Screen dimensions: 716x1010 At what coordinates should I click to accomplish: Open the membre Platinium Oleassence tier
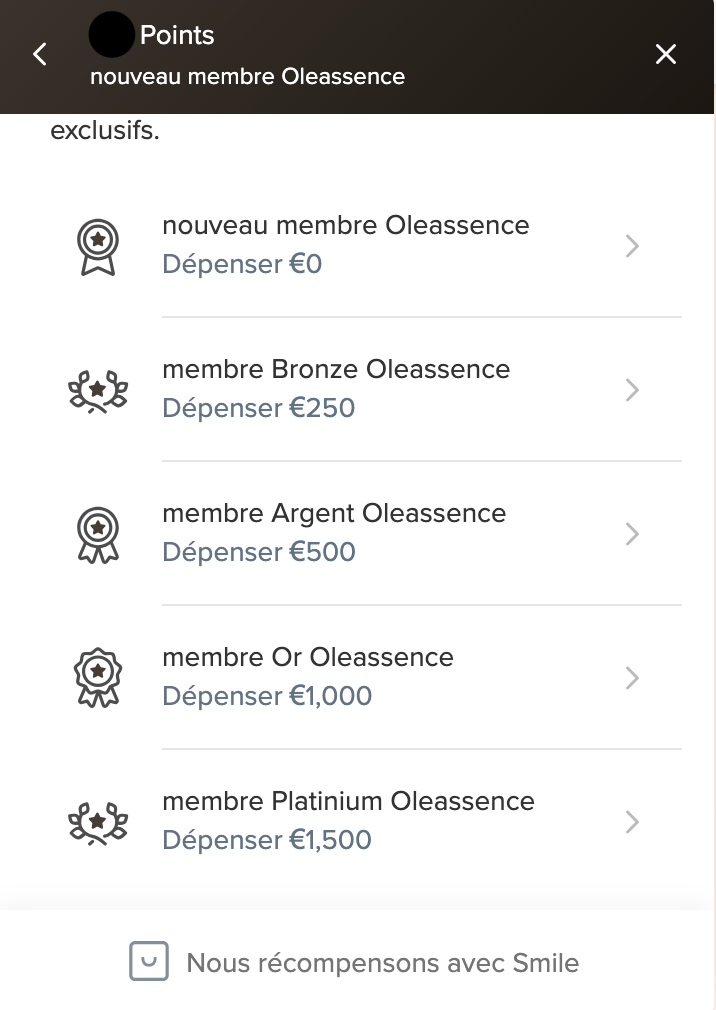tap(348, 802)
